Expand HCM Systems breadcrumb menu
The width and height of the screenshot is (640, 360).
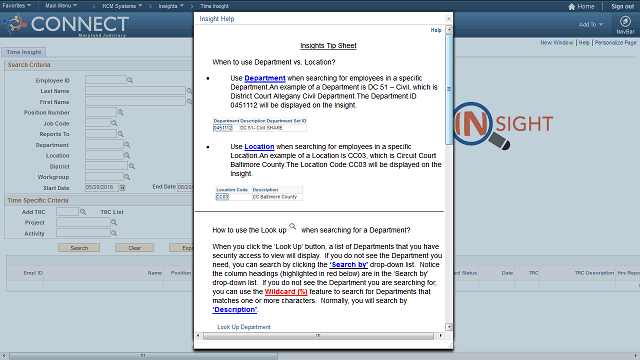point(122,6)
